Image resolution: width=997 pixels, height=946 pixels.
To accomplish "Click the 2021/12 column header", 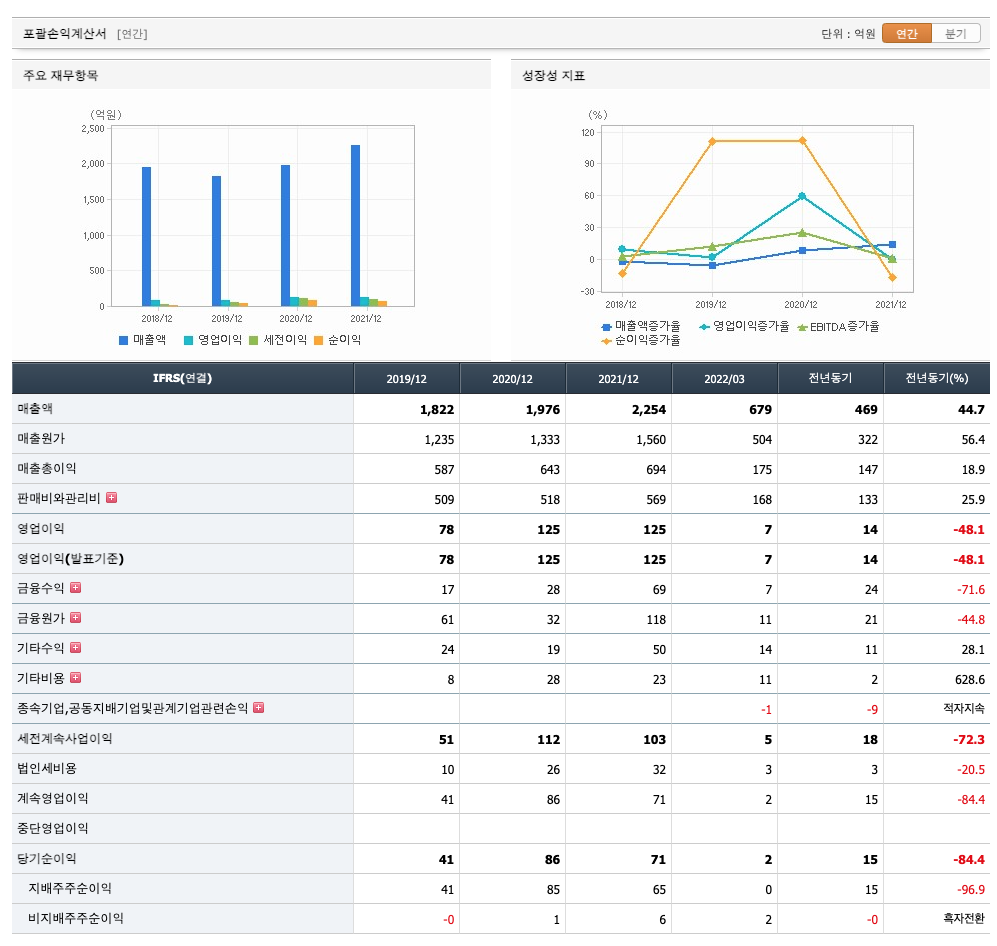I will click(619, 379).
